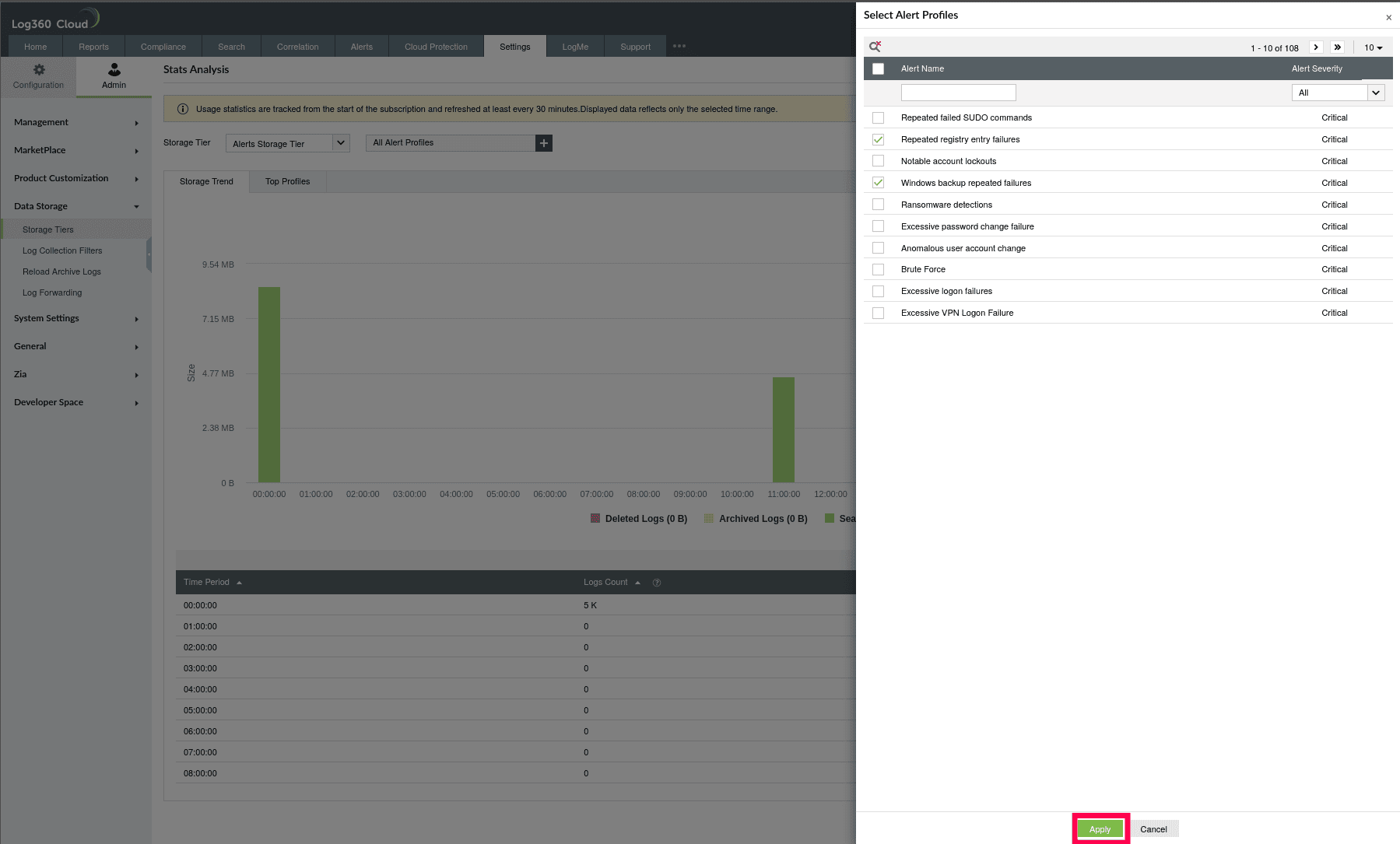Open Log Forwarding page

[x=52, y=292]
